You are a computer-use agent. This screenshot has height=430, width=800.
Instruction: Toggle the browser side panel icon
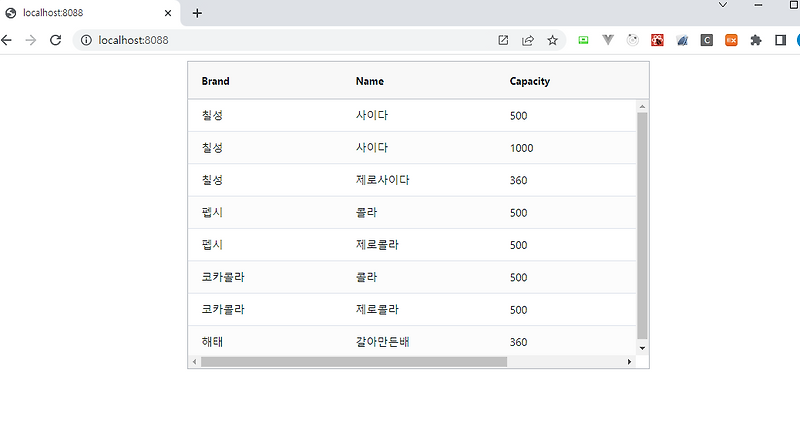click(780, 40)
